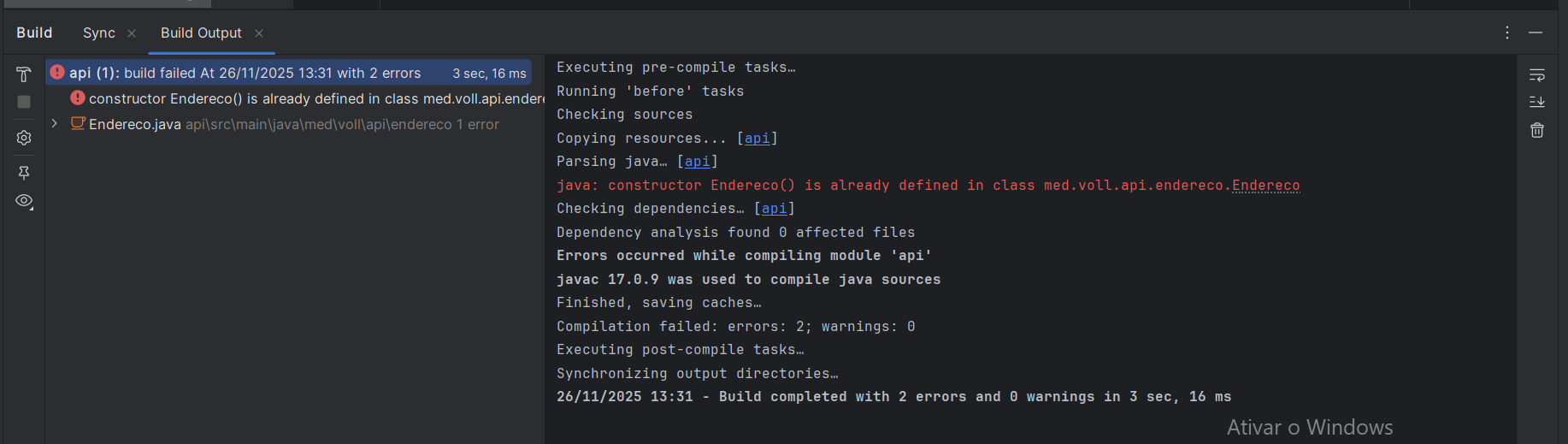1568x444 pixels.
Task: Close the Build Output tab
Action: tap(259, 33)
